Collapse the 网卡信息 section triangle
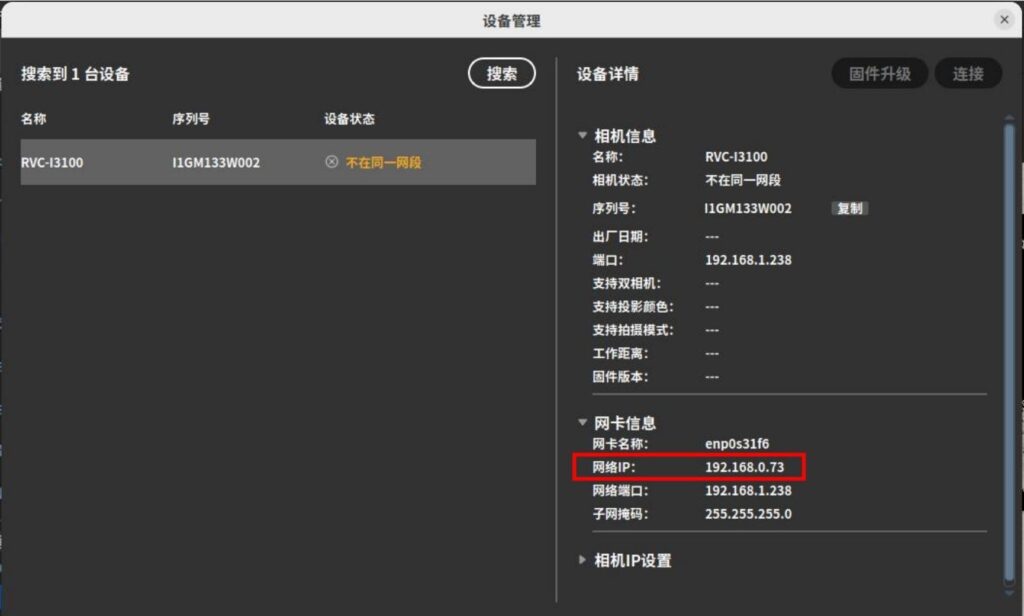This screenshot has width=1024, height=616. click(x=583, y=423)
